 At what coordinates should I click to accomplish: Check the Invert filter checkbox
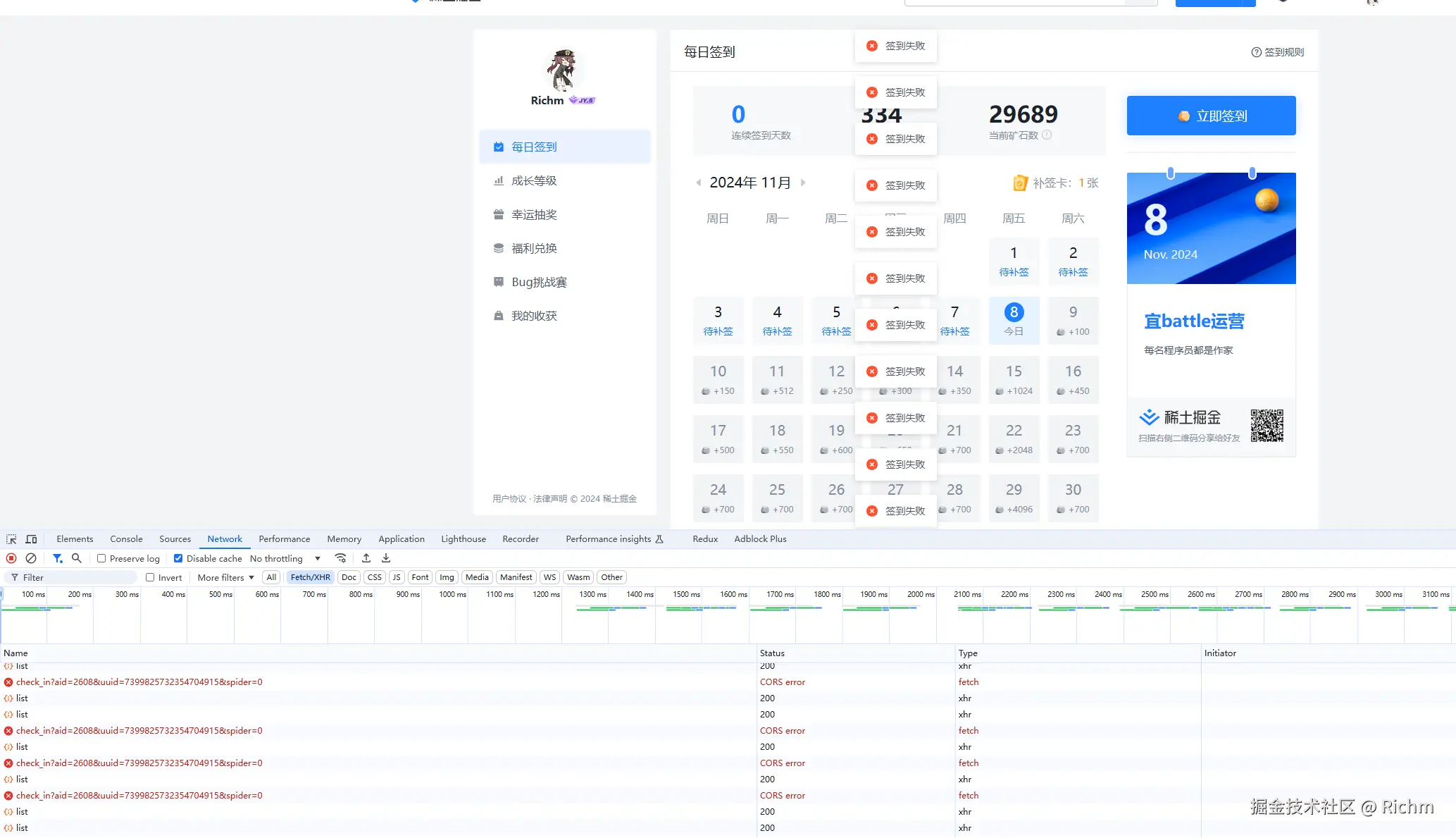click(x=150, y=577)
